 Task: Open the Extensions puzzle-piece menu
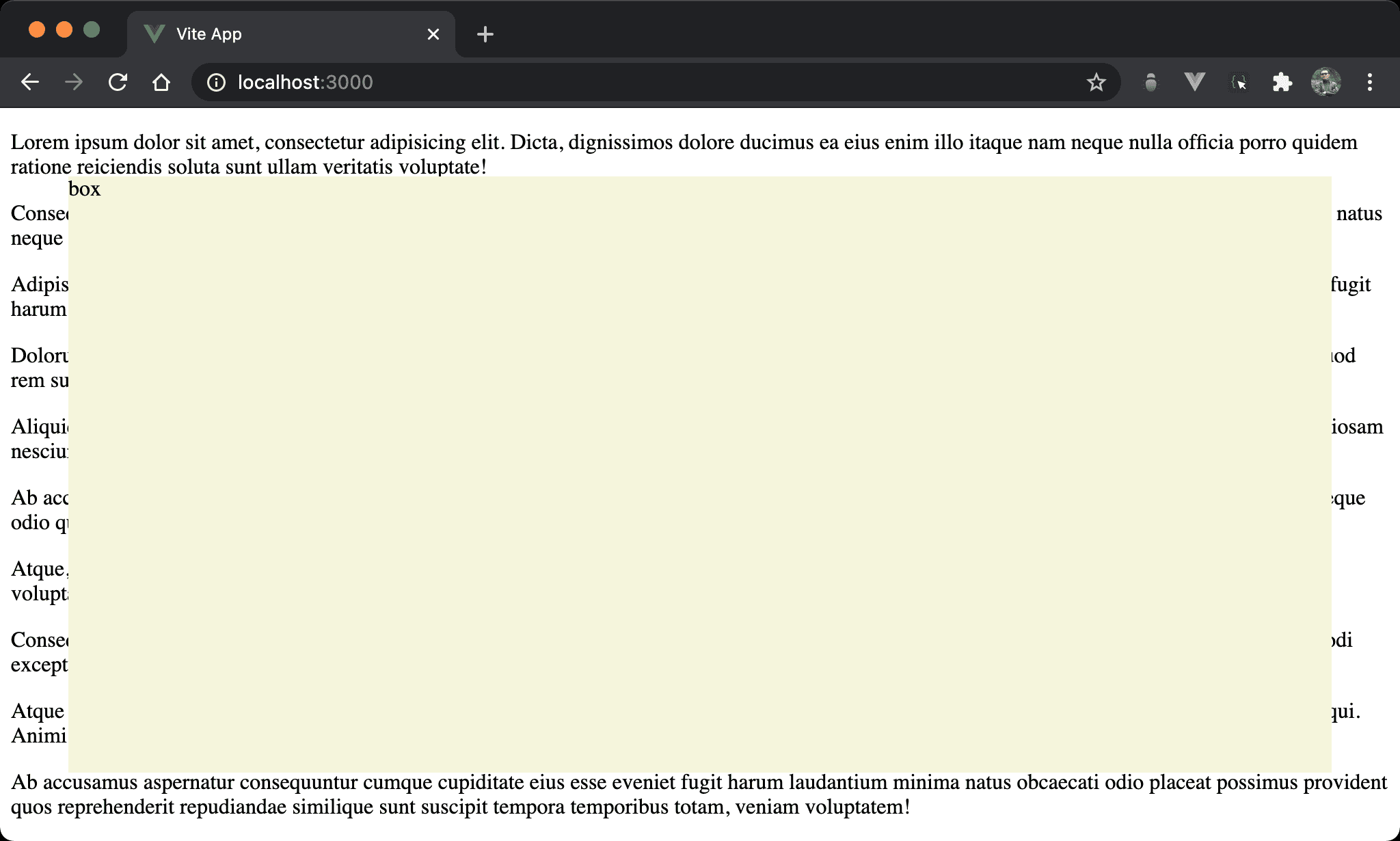tap(1282, 83)
